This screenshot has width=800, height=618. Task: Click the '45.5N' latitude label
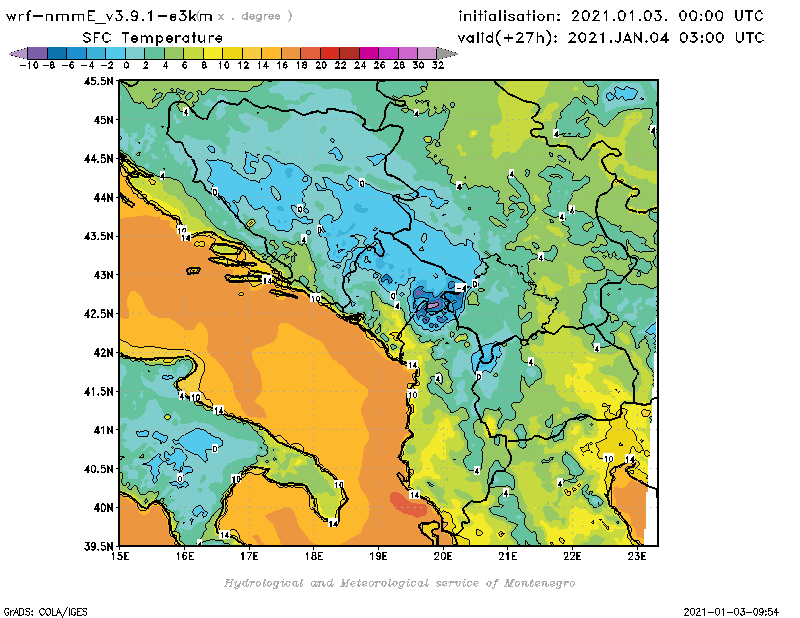(98, 81)
